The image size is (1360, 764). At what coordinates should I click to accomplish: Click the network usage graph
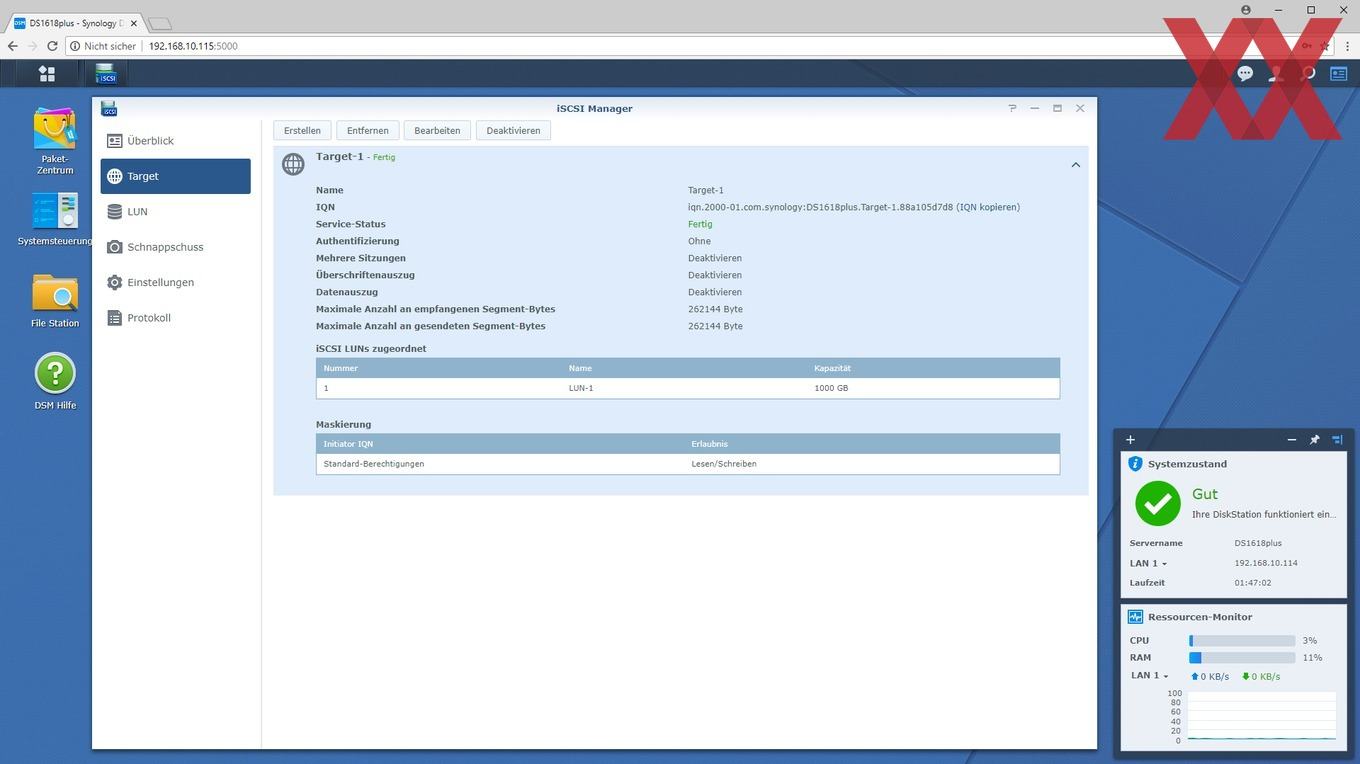1261,716
